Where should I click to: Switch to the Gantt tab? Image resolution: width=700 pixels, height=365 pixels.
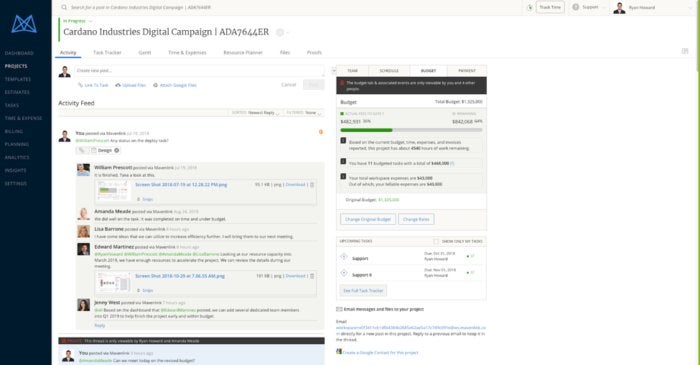coord(145,52)
